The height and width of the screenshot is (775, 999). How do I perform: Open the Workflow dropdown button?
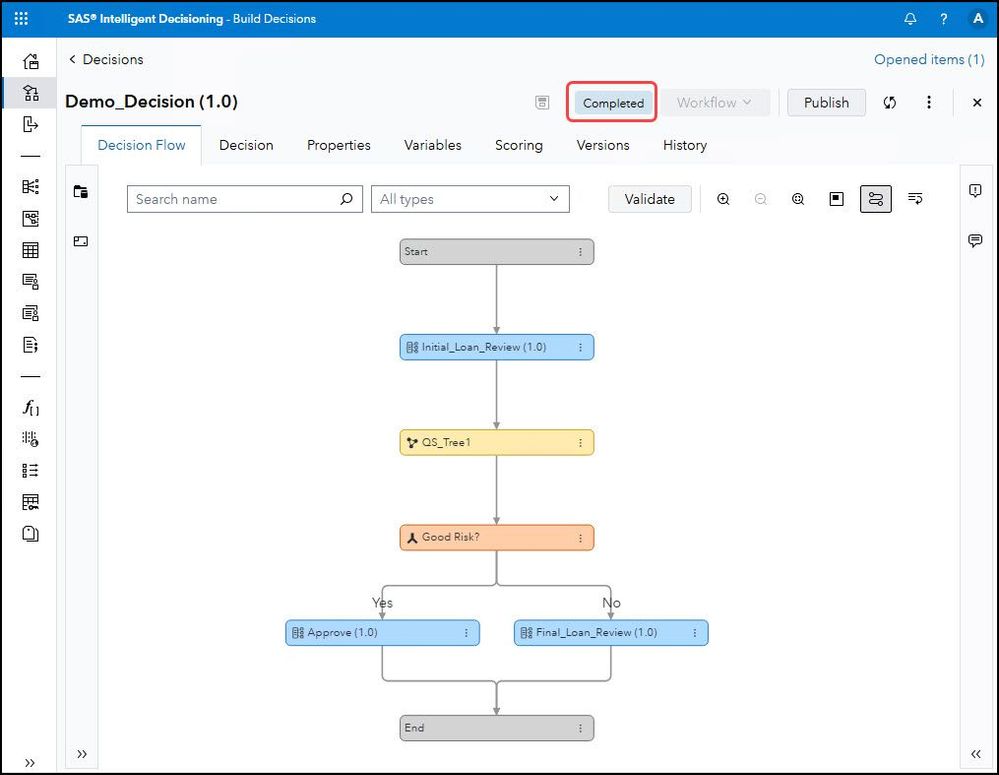click(714, 103)
